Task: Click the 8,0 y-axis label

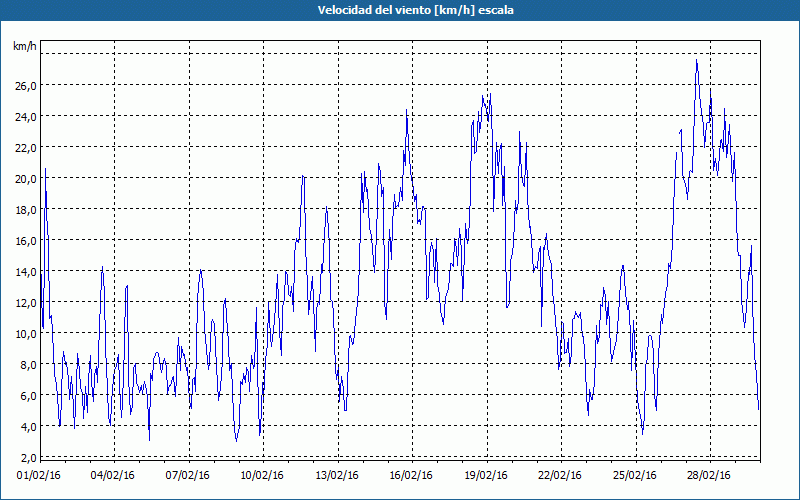Action: [28, 365]
